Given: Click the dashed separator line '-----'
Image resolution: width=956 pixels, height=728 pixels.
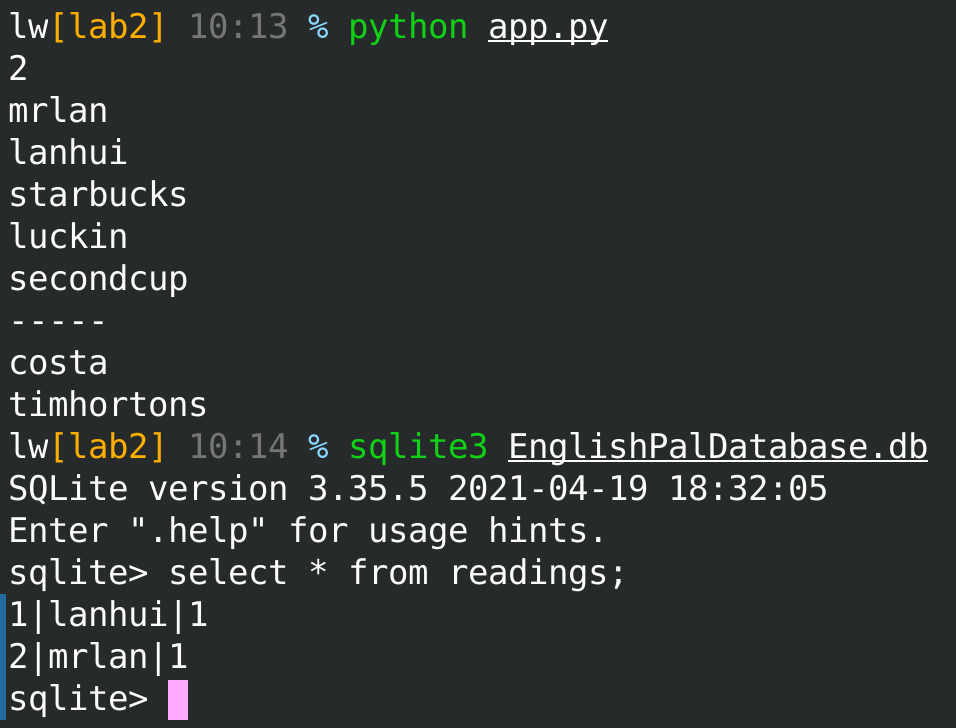Looking at the screenshot, I should click(58, 321).
